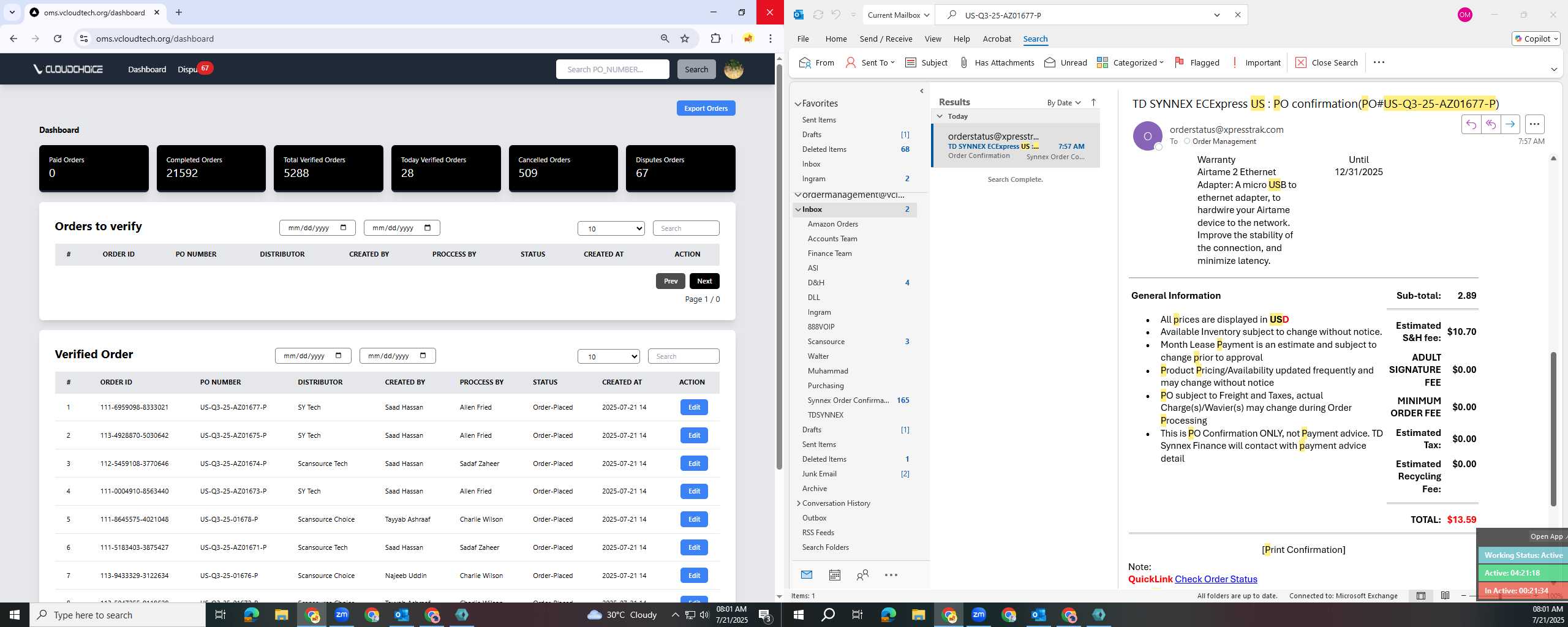Click Print Confirmation link in email
The width and height of the screenshot is (1568, 627).
click(x=1303, y=550)
